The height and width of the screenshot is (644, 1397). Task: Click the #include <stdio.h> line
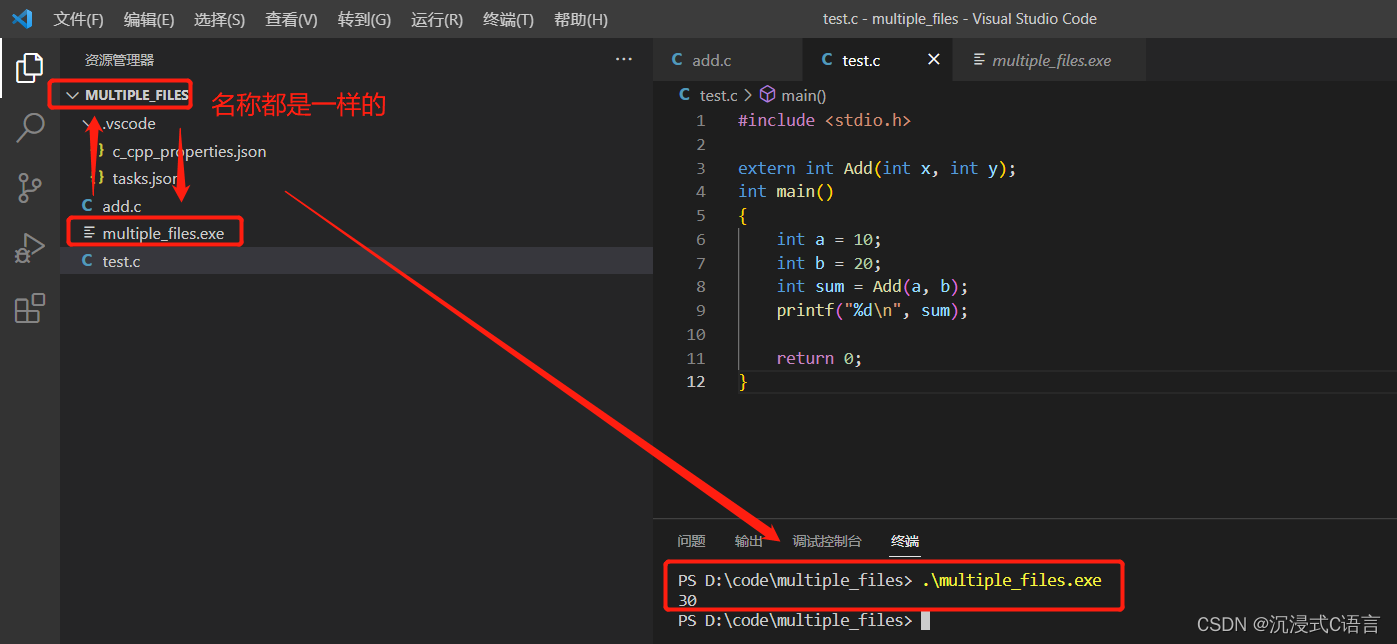point(824,120)
